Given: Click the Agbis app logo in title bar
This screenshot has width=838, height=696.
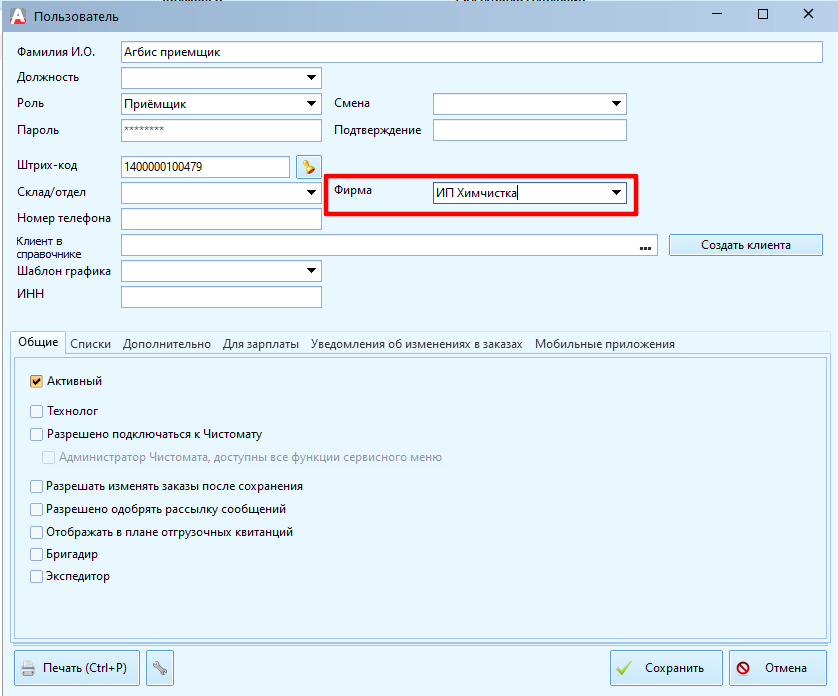Looking at the screenshot, I should pyautogui.click(x=18, y=16).
